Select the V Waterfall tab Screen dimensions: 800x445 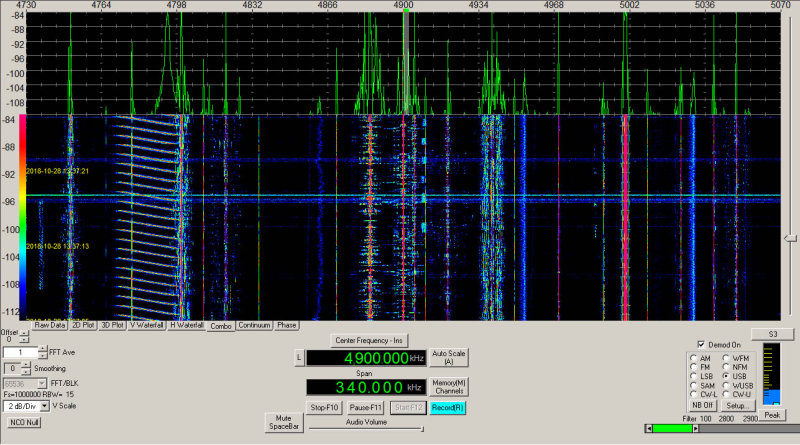point(146,325)
